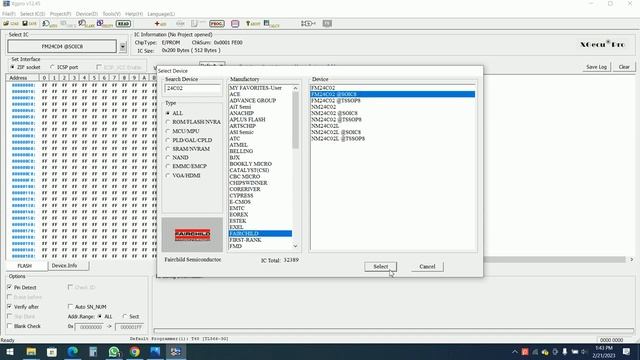
Task: Open the Select IC dropdown arrow
Action: point(122,47)
